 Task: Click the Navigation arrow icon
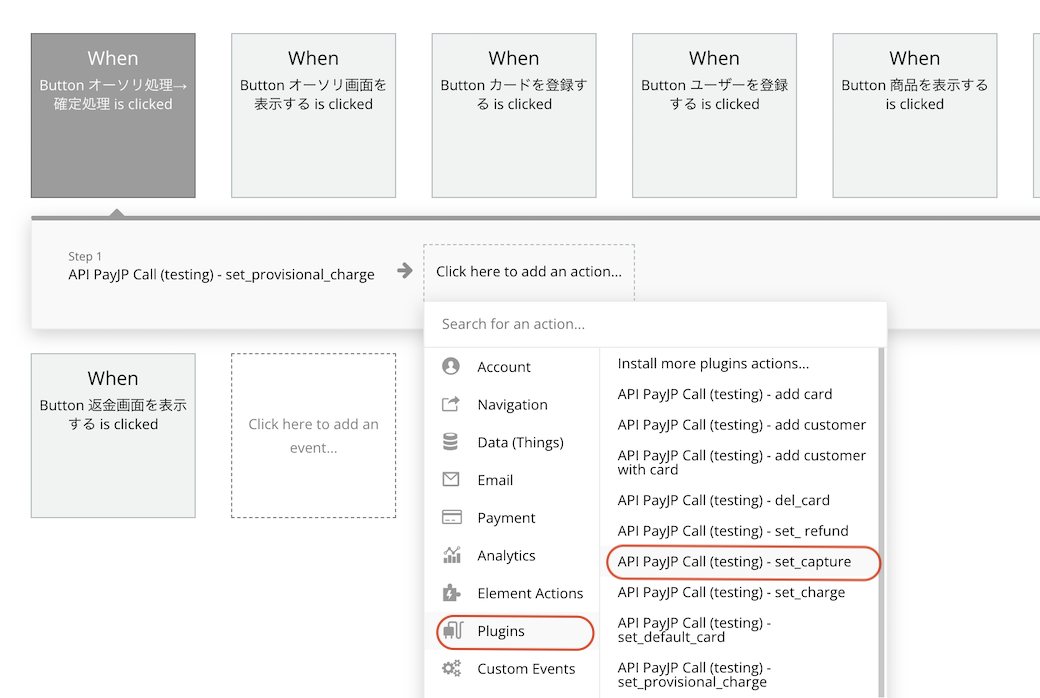click(x=451, y=404)
